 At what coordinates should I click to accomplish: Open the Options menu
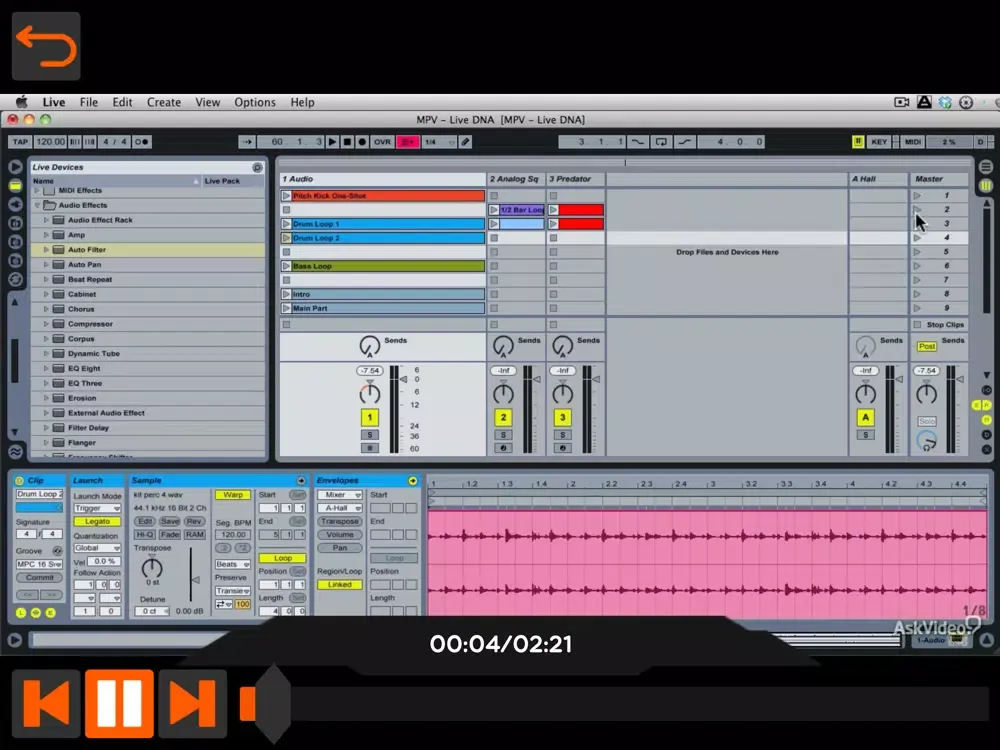coord(254,102)
